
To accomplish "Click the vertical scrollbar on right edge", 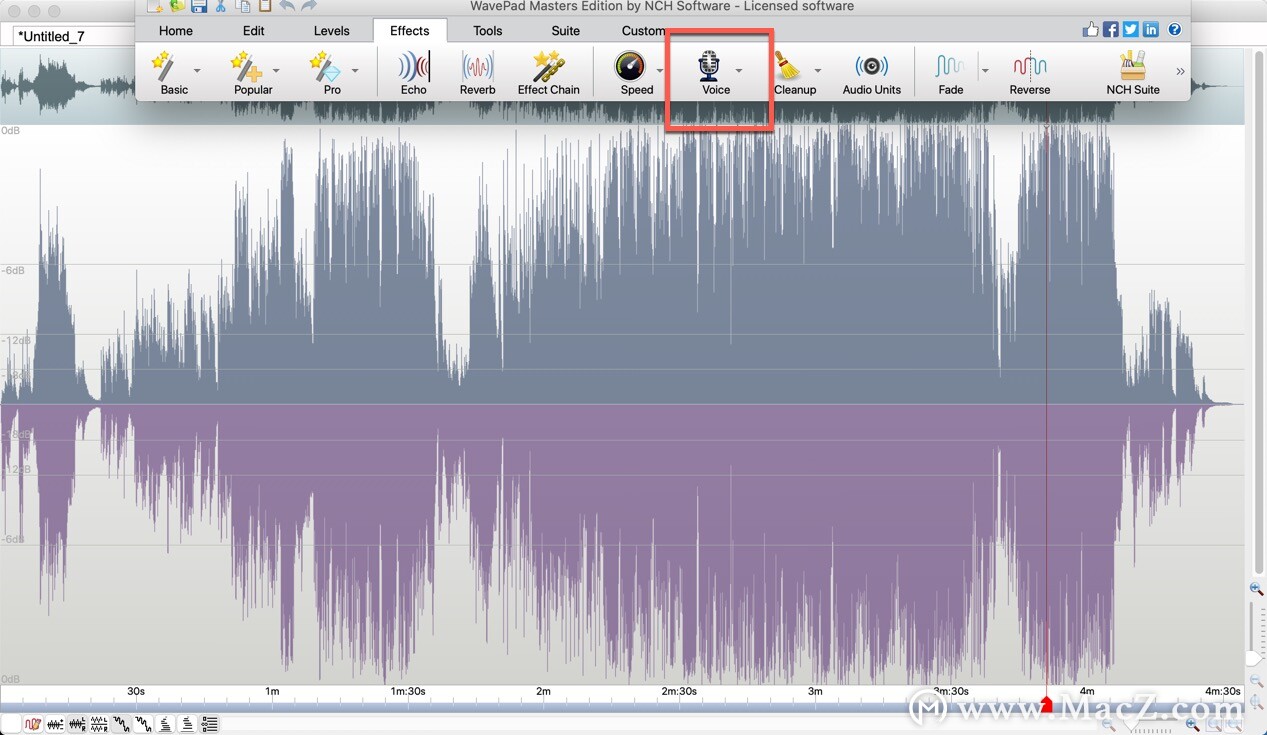I will (x=1259, y=310).
